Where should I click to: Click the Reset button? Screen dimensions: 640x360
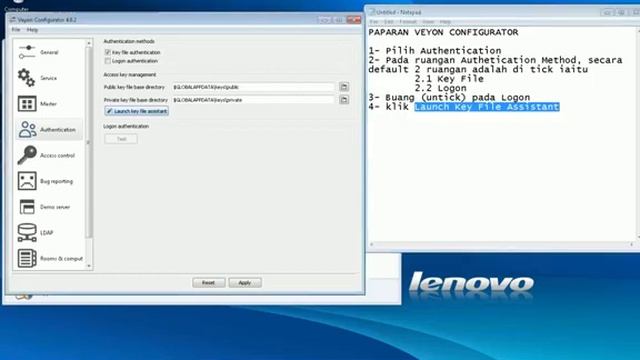tap(209, 282)
